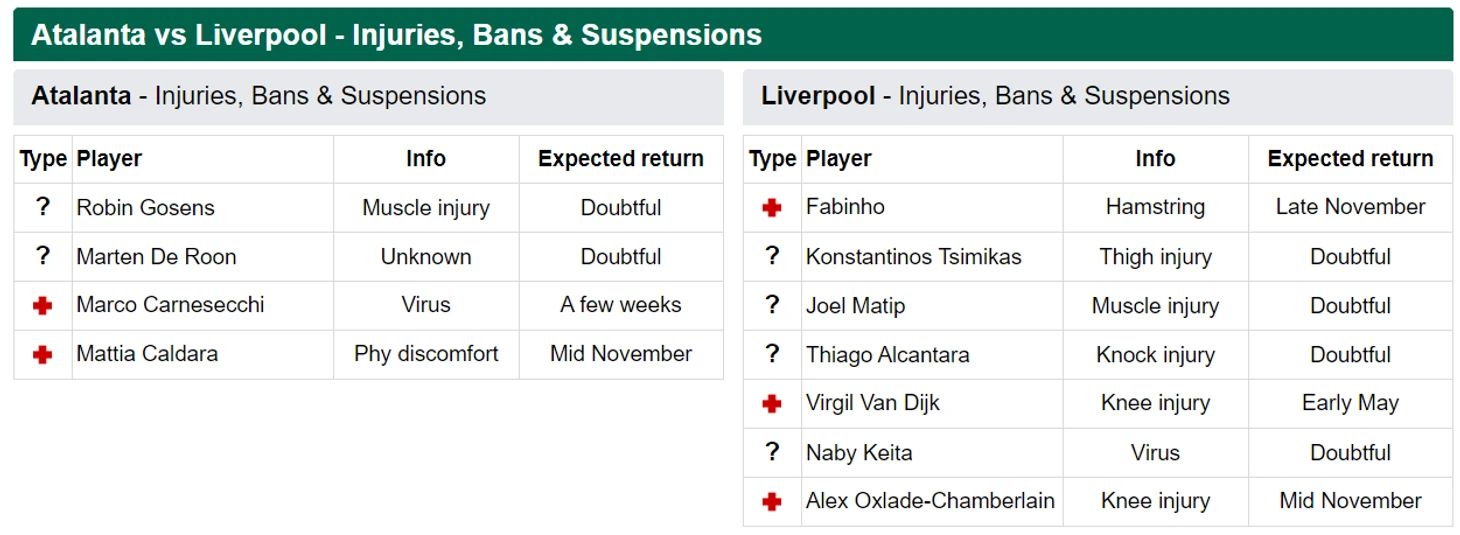The width and height of the screenshot is (1460, 535).
Task: Click the question mark beside Thiago Alcantara
Action: pyautogui.click(x=772, y=354)
